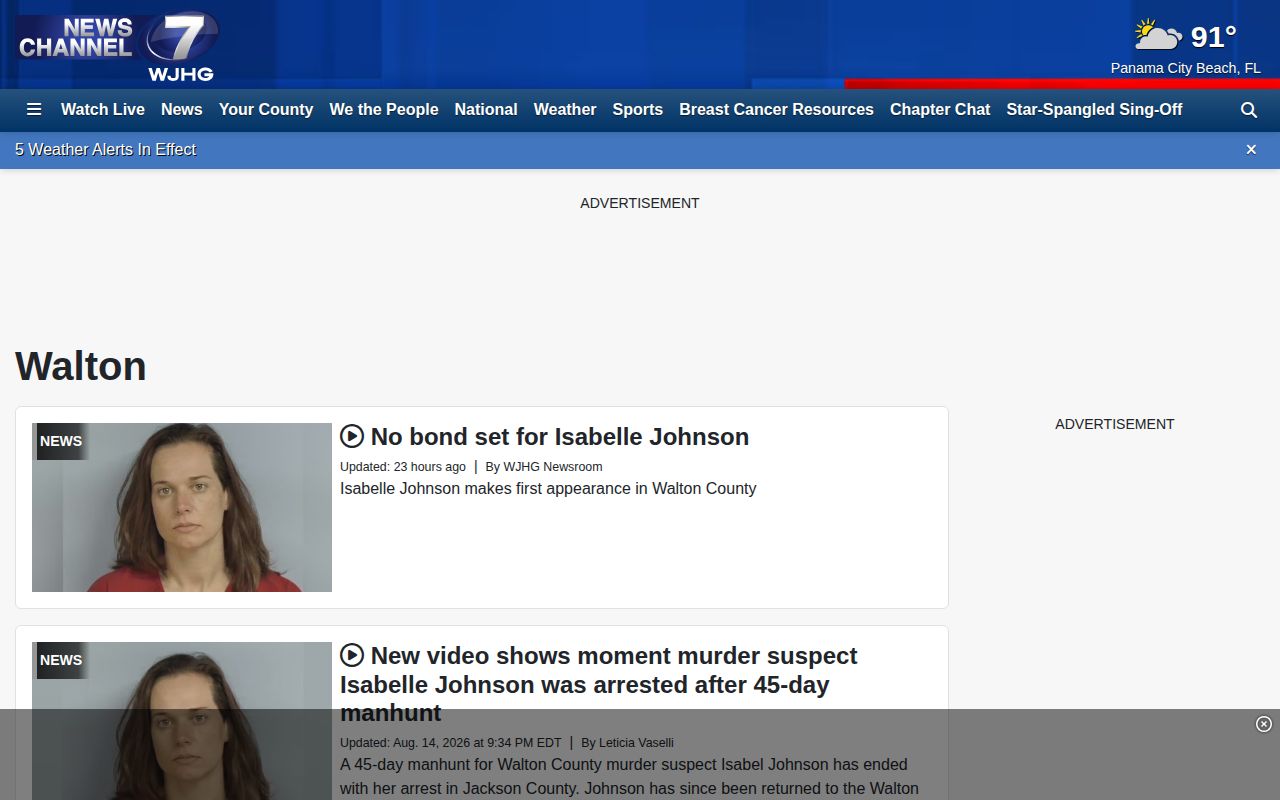This screenshot has height=800, width=1280.
Task: View the 5 Weather Alerts In Effect
Action: (105, 149)
